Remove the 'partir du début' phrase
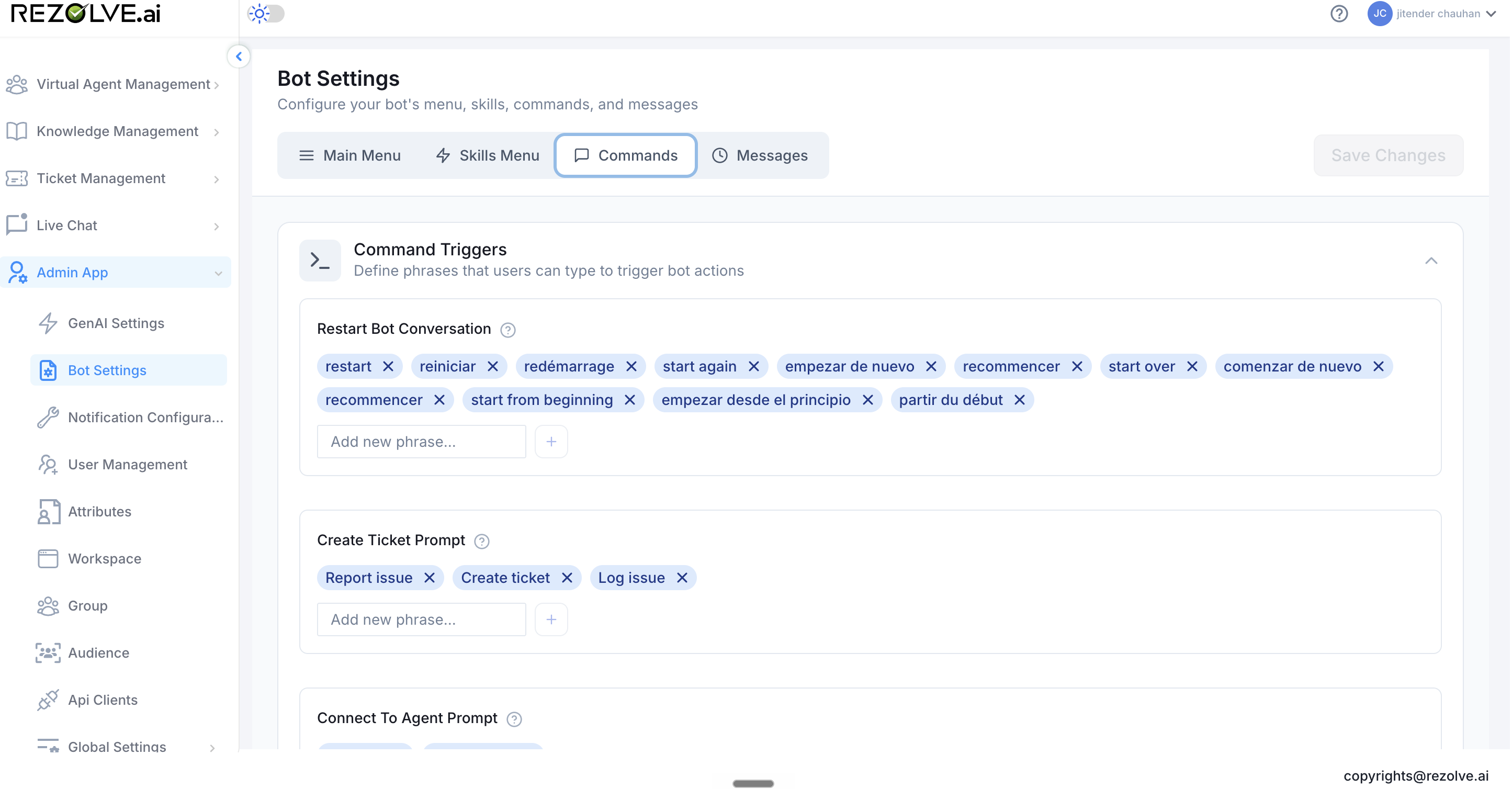This screenshot has width=1512, height=789. [x=1020, y=400]
